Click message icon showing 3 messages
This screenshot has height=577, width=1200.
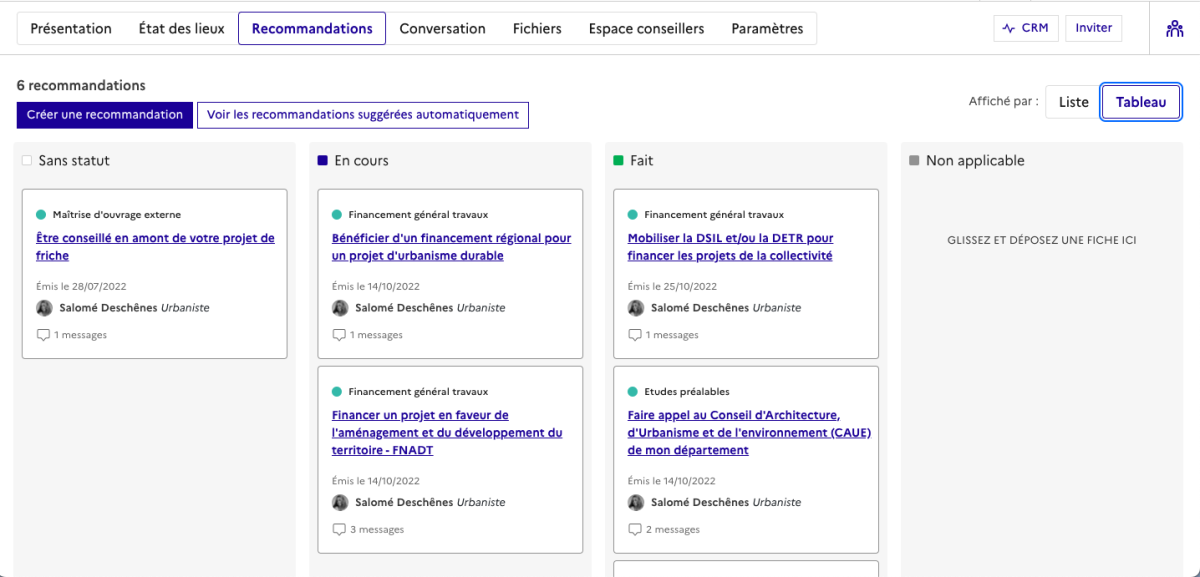pos(339,530)
